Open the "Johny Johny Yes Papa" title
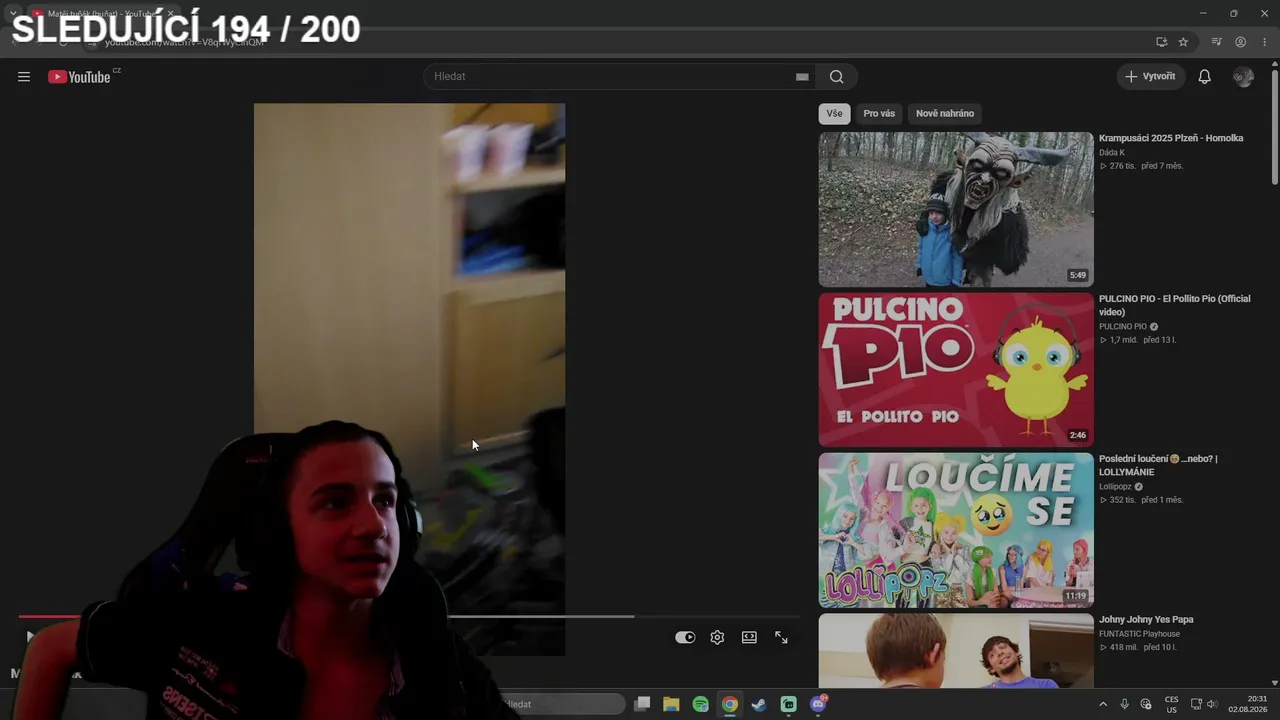The width and height of the screenshot is (1280, 720). click(x=1146, y=619)
